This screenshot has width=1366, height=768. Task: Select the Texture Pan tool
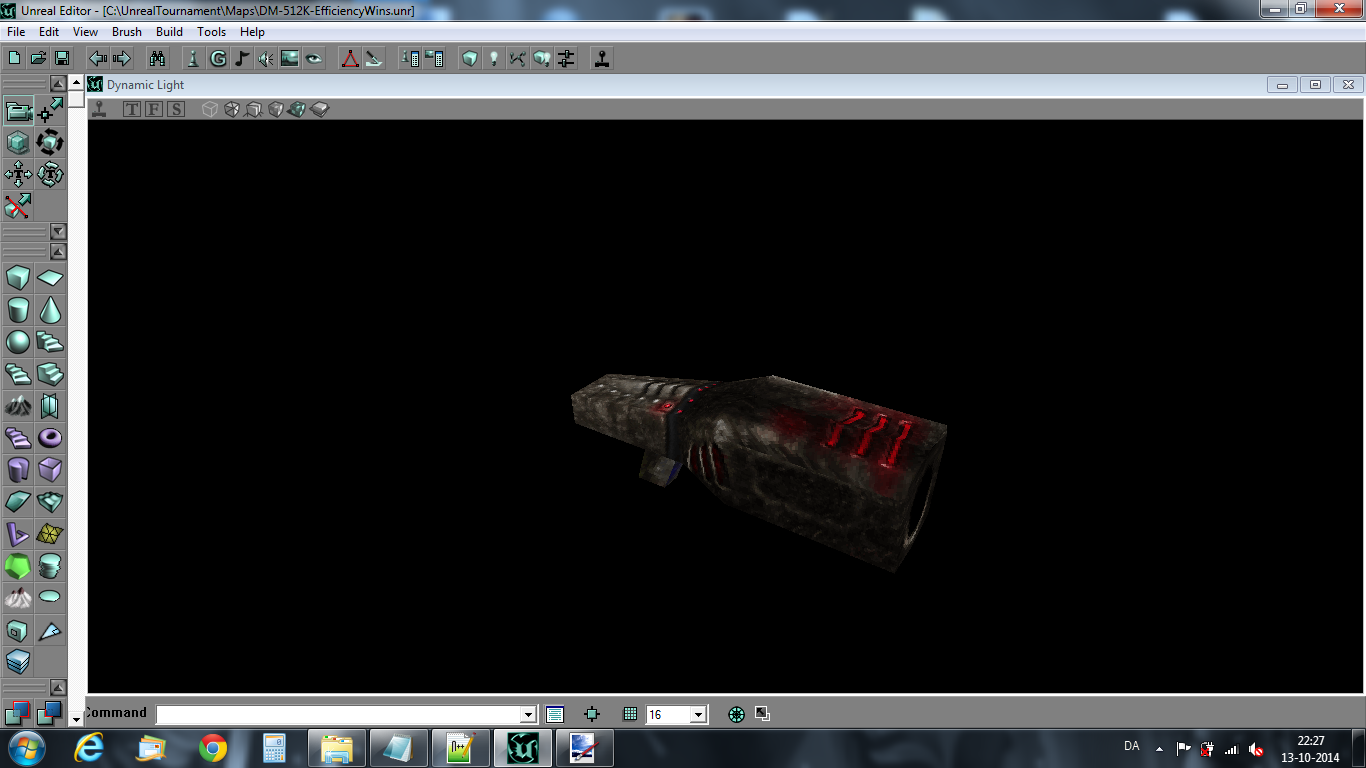18,175
